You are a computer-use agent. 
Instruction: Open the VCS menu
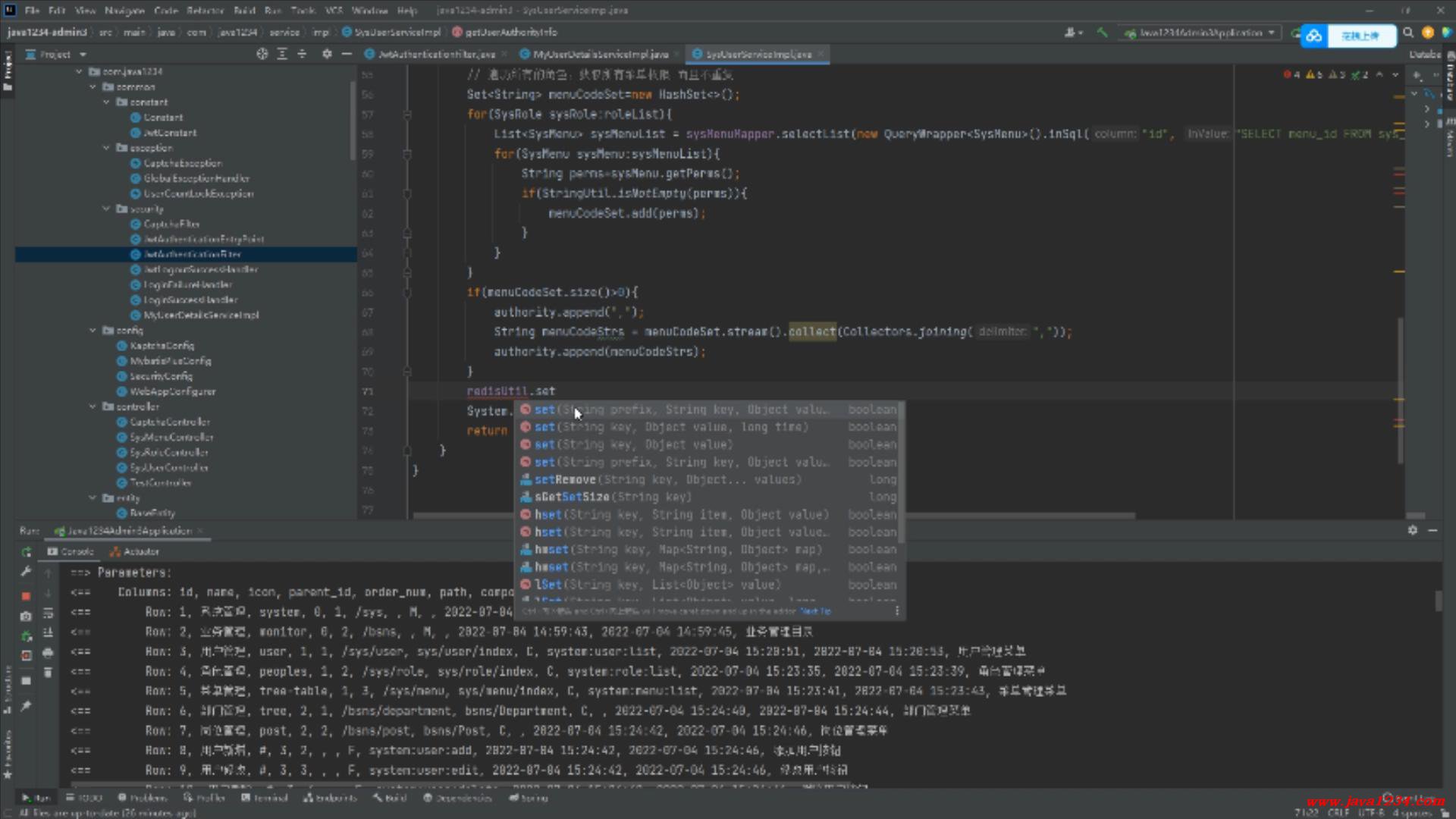tap(334, 11)
